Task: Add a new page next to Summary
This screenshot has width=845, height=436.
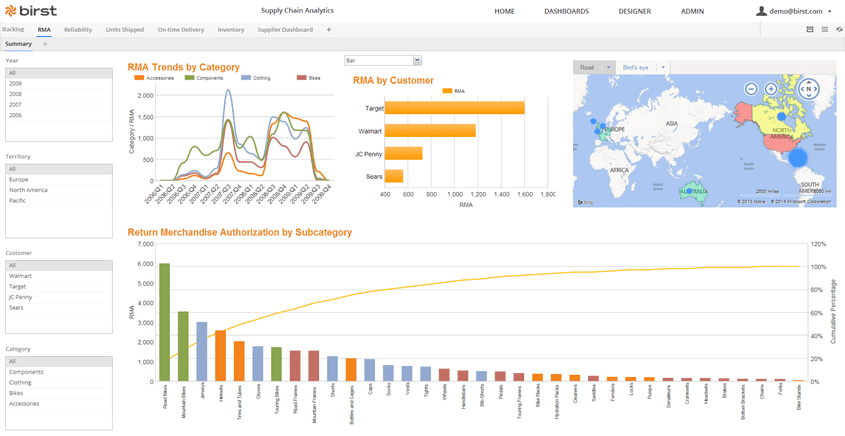Action: coord(45,44)
